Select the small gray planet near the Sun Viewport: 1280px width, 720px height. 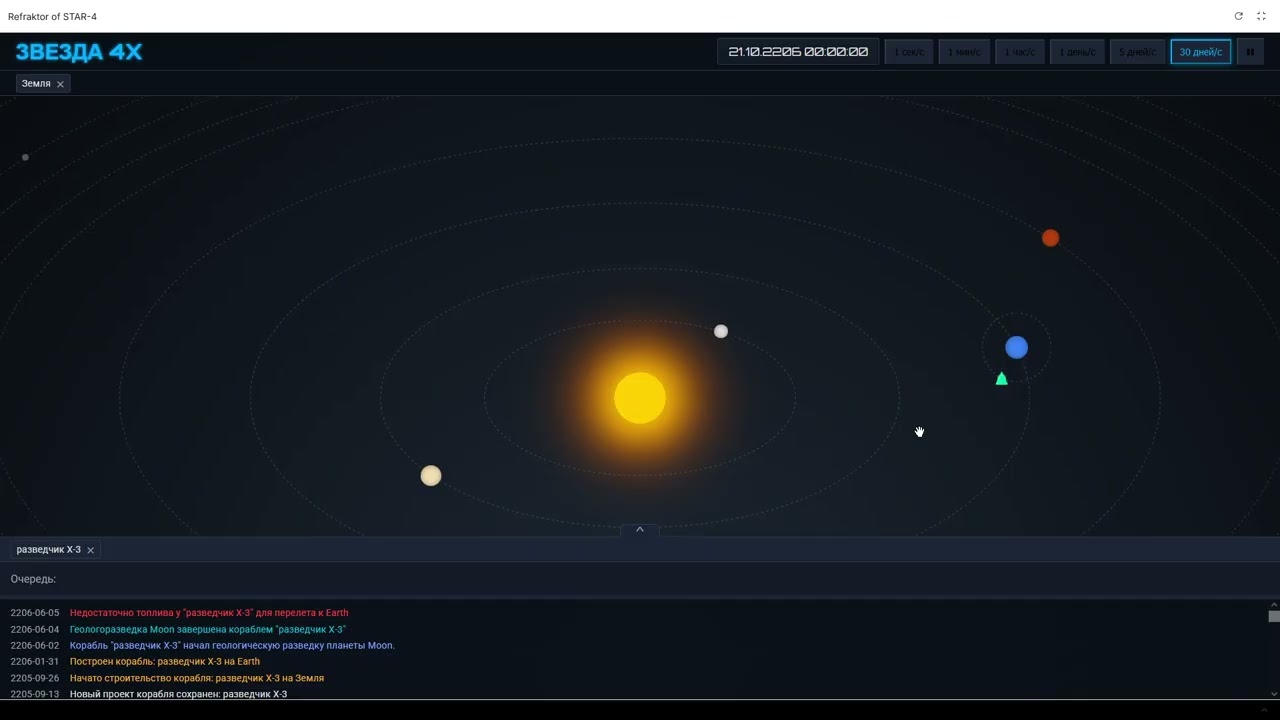[721, 331]
